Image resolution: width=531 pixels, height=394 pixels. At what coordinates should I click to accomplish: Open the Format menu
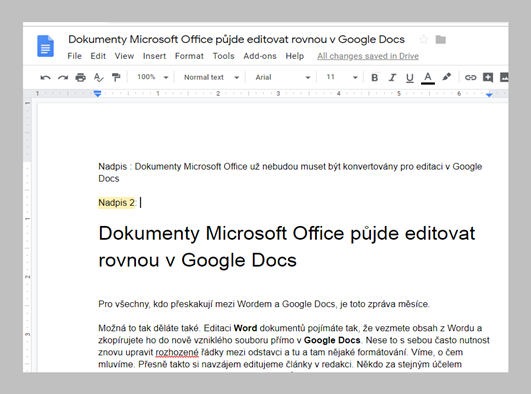point(189,56)
